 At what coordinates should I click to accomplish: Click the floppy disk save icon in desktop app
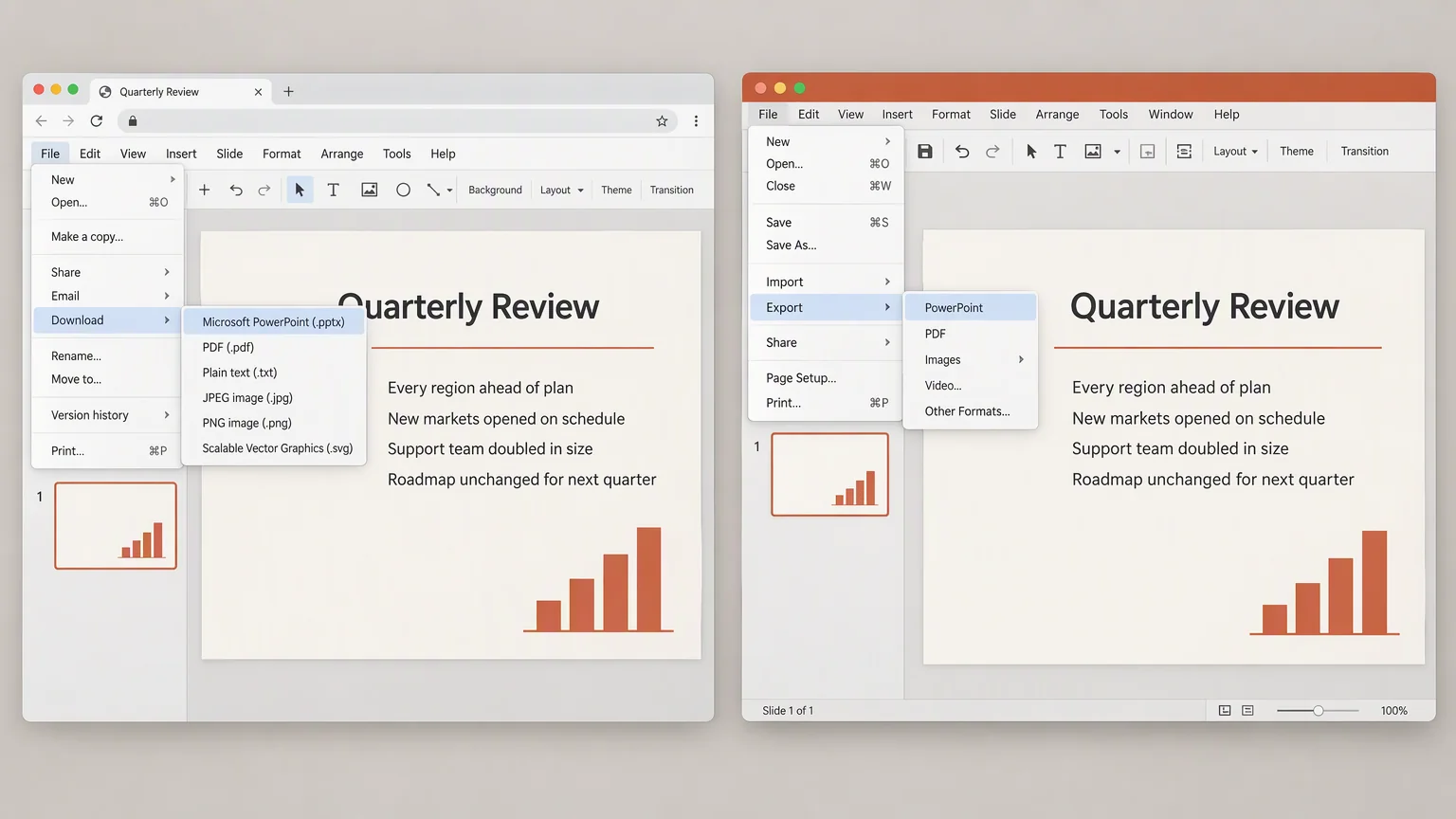tap(925, 151)
